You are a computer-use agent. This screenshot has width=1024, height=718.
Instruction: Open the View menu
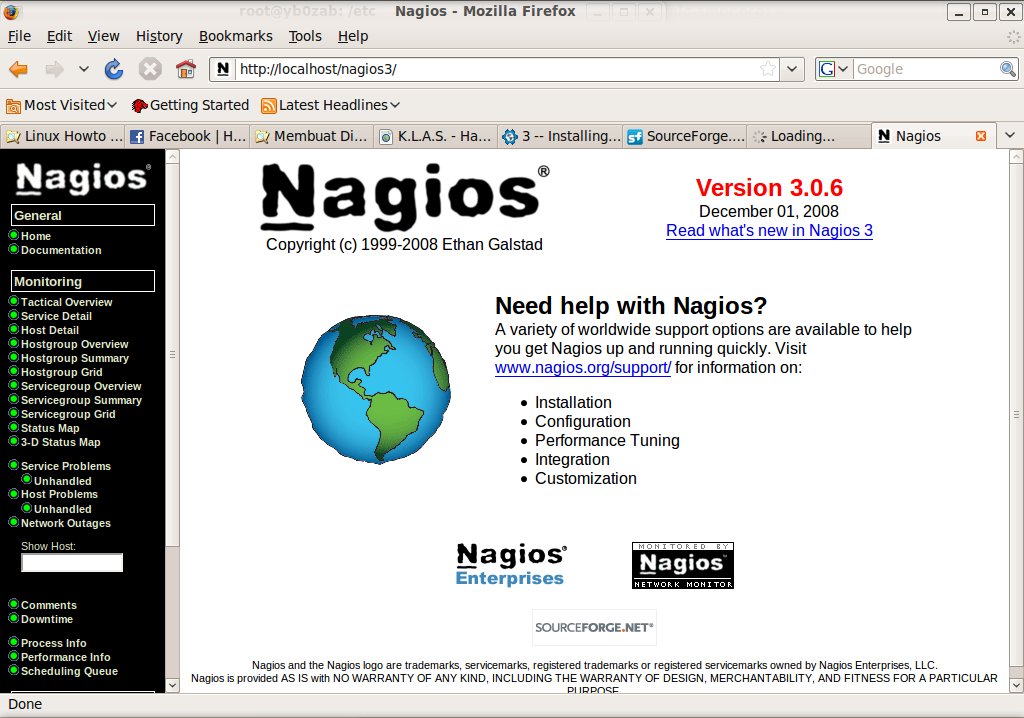coord(104,36)
